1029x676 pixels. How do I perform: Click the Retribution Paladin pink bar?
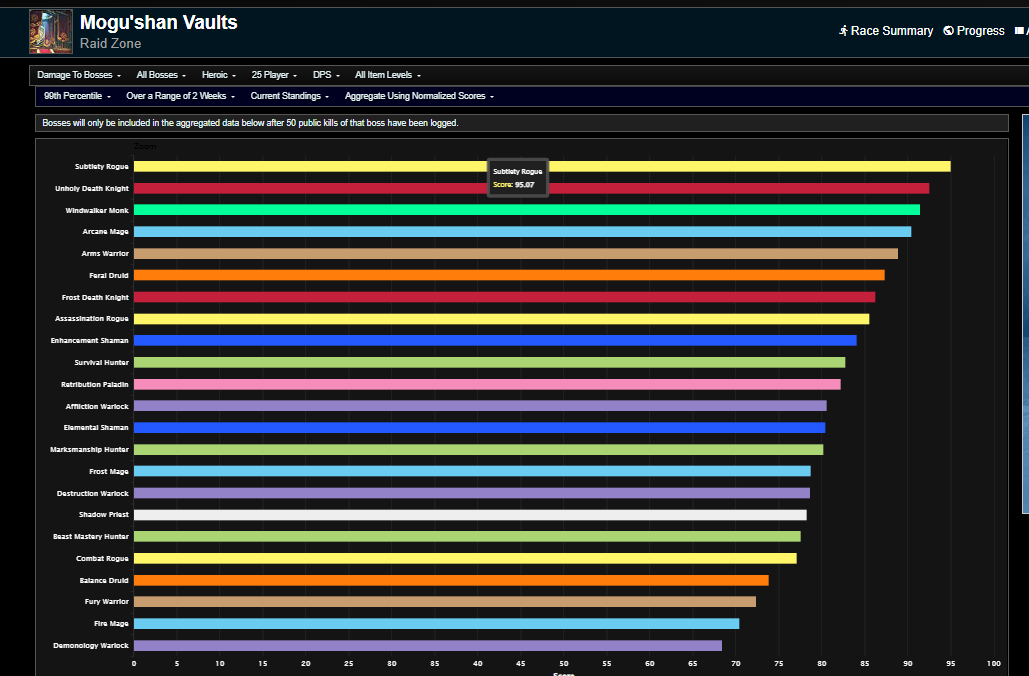487,384
